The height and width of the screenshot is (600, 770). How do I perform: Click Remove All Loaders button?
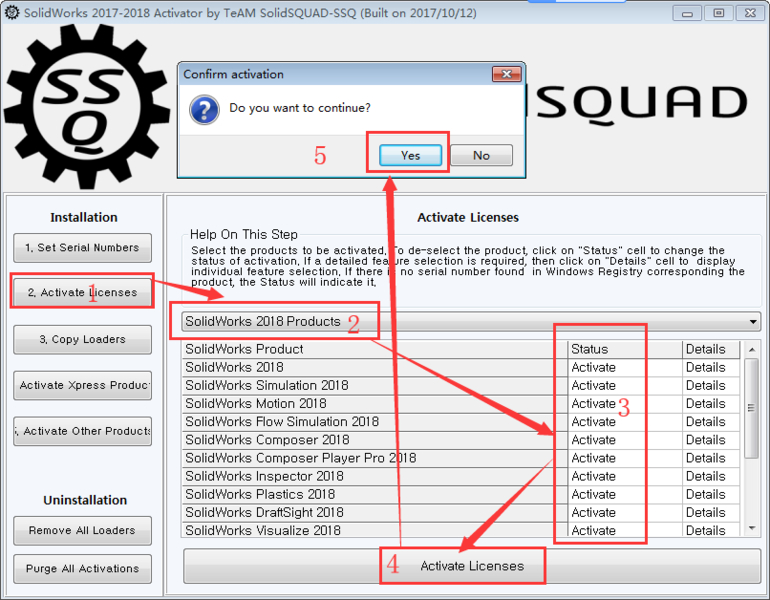pyautogui.click(x=82, y=530)
